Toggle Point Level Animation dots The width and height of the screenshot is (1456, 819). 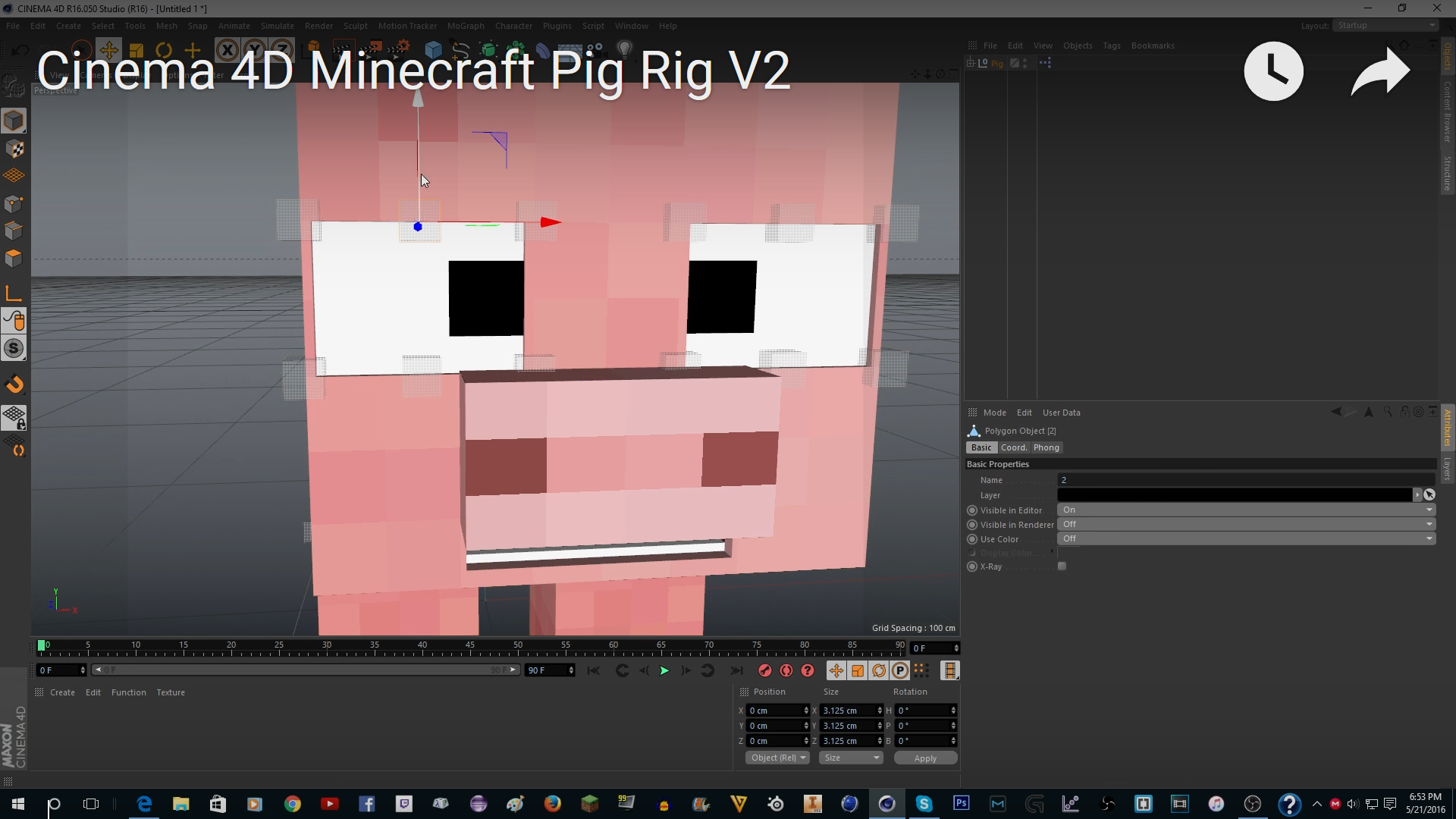[921, 670]
